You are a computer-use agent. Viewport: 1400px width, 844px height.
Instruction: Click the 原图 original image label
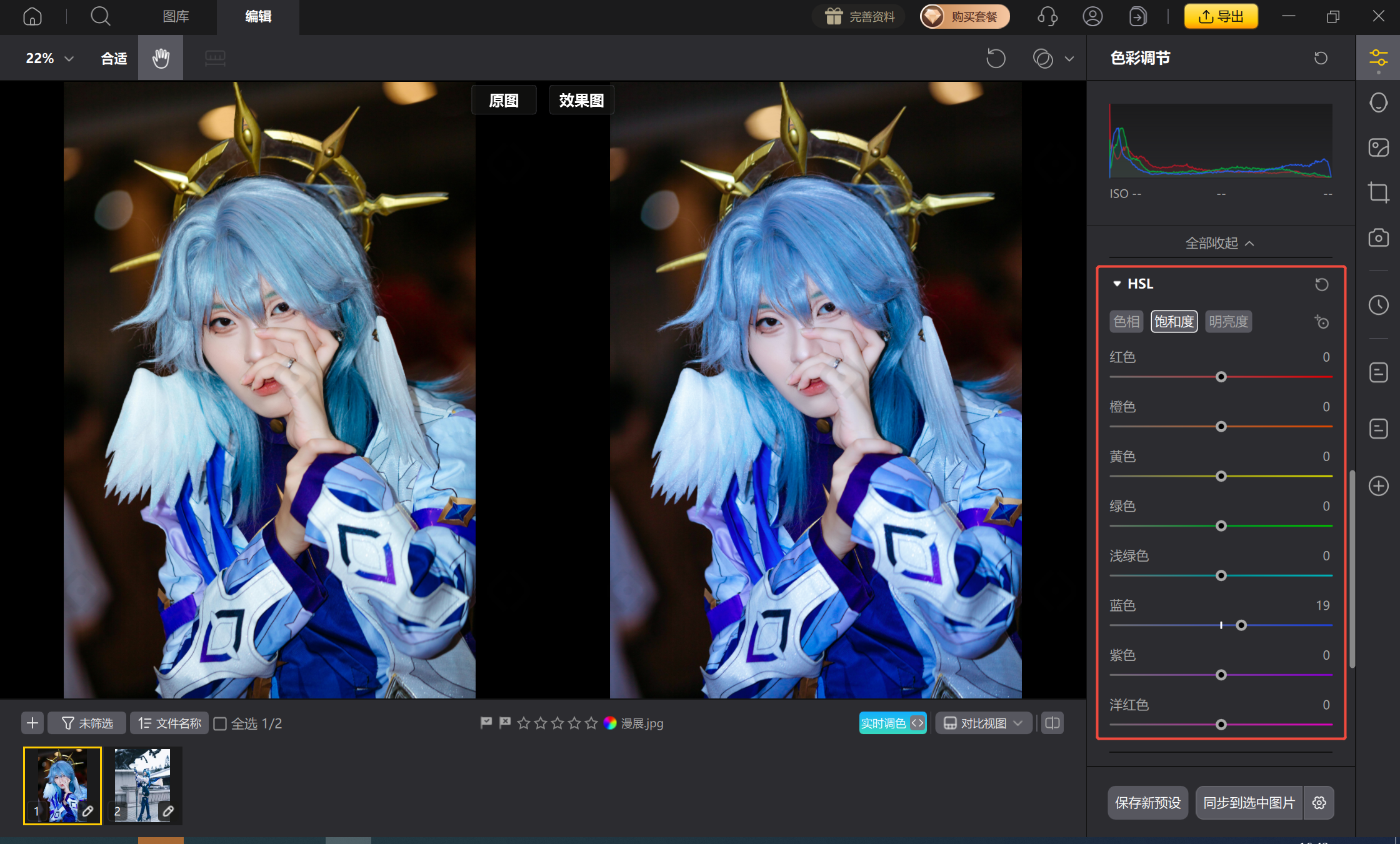[x=504, y=100]
